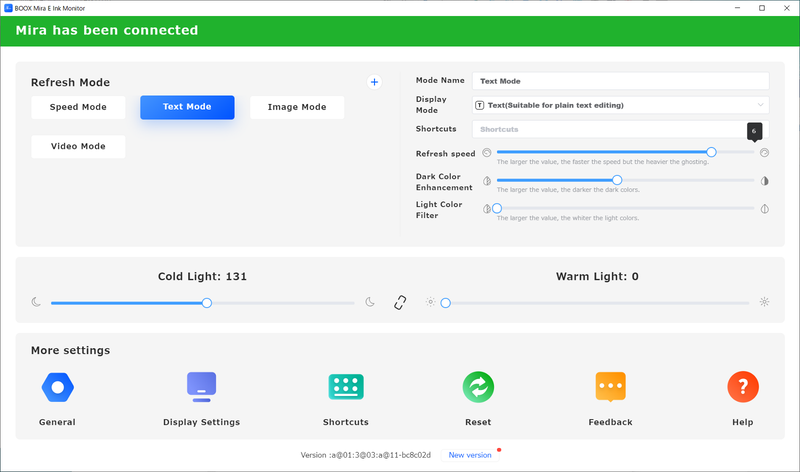Expand the Display Mode dropdown

(x=620, y=105)
